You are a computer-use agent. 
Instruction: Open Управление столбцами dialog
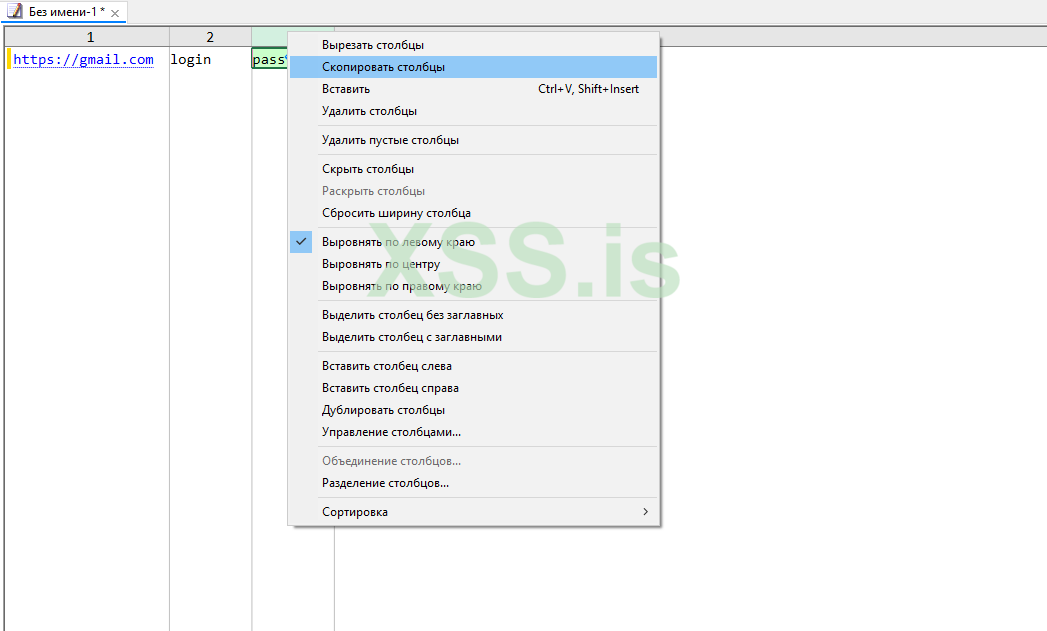pos(473,432)
